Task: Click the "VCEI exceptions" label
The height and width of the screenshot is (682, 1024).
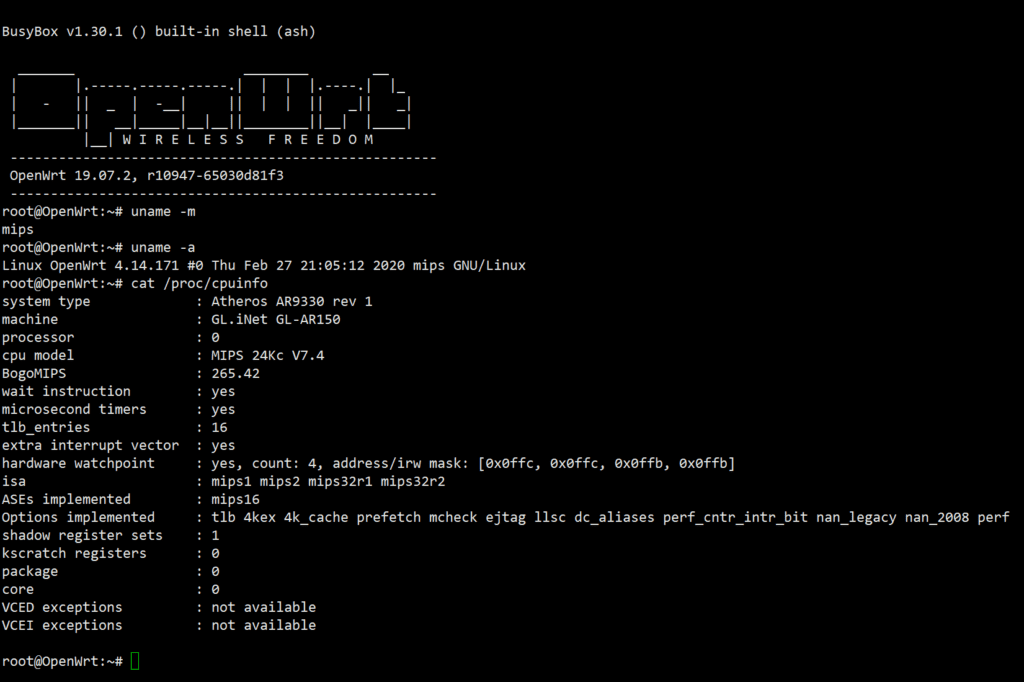Action: click(x=62, y=625)
